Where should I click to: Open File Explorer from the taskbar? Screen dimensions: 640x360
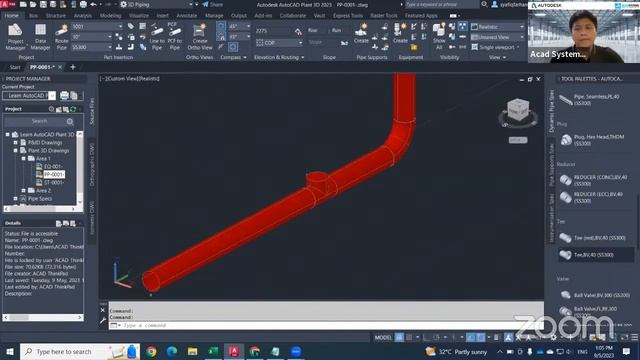pyautogui.click(x=192, y=351)
